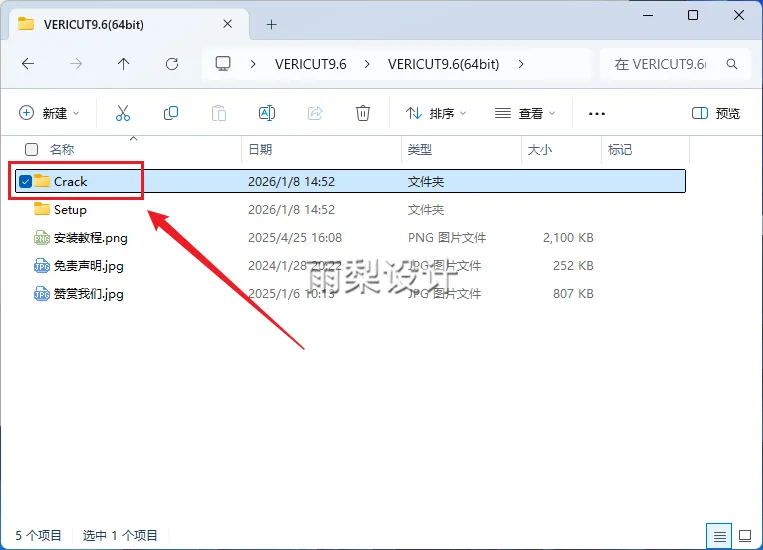Add a new Explorer tab
The image size is (763, 550).
(x=272, y=24)
